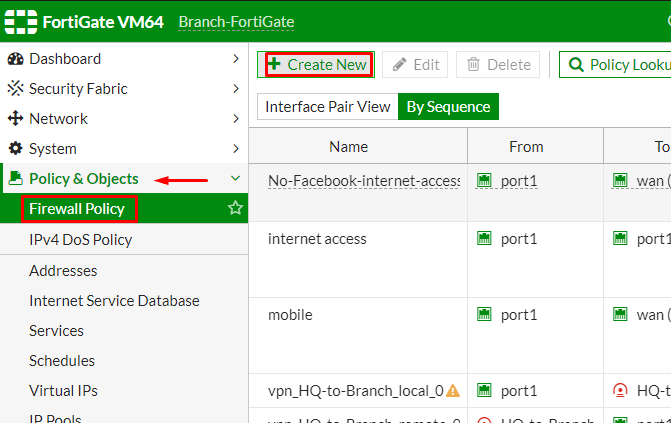Click the warning icon beside vpn_HQ-to-Branch_local_0
This screenshot has width=671, height=423.
[453, 390]
